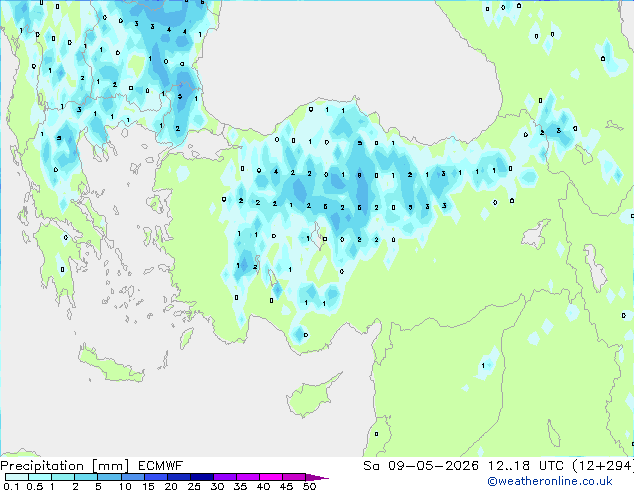Select the 5–10 mm legend color swatch
Screen dimensions: 634x490
click(x=109, y=477)
